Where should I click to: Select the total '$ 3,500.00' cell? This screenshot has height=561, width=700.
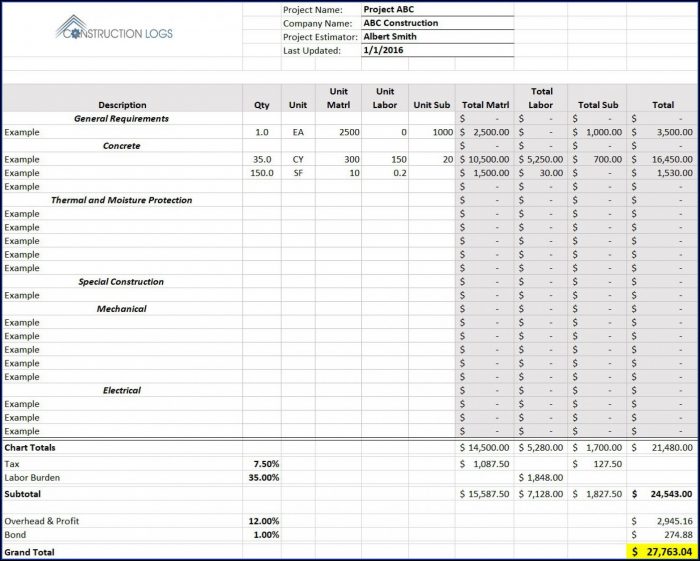662,133
